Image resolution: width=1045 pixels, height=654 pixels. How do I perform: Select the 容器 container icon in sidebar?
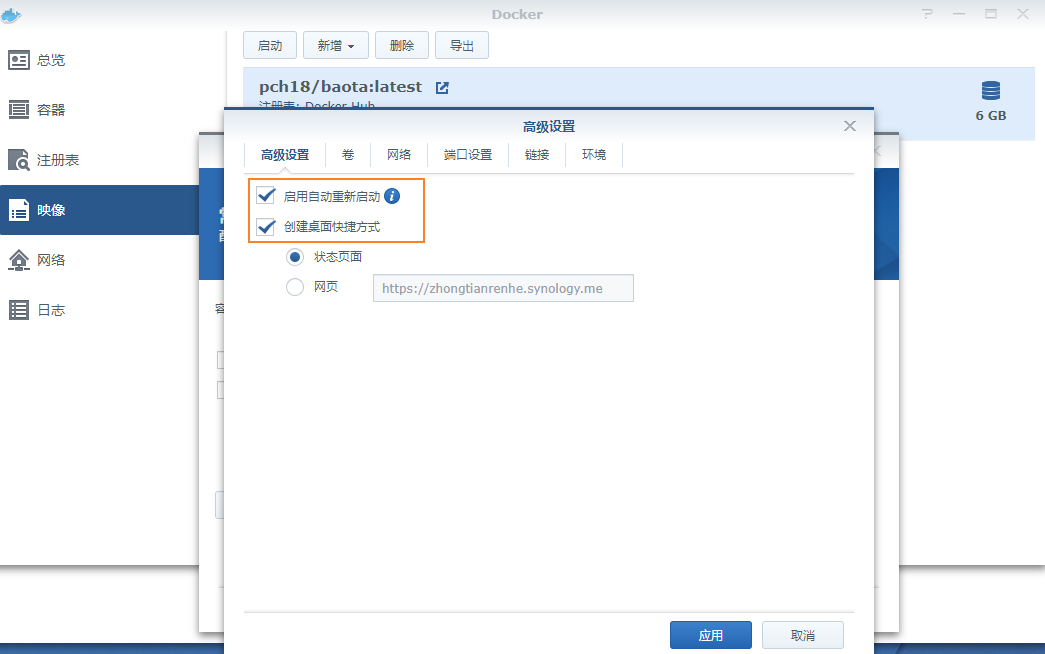pyautogui.click(x=19, y=110)
